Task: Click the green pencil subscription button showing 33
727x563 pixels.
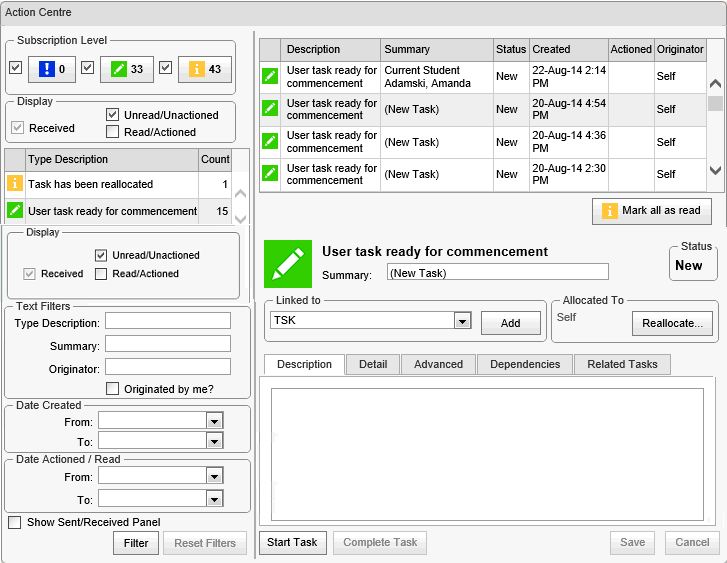Action: [127, 69]
